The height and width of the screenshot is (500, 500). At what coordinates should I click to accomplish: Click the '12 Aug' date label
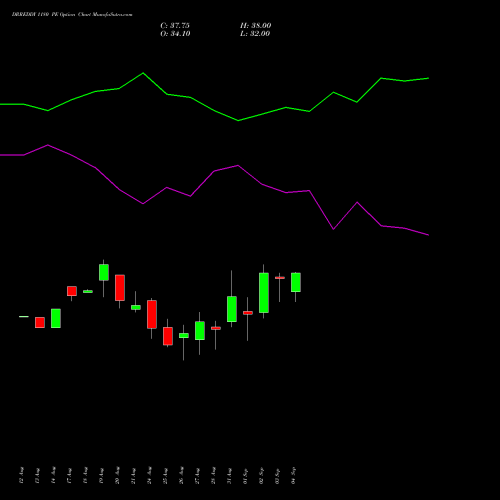coord(21,475)
